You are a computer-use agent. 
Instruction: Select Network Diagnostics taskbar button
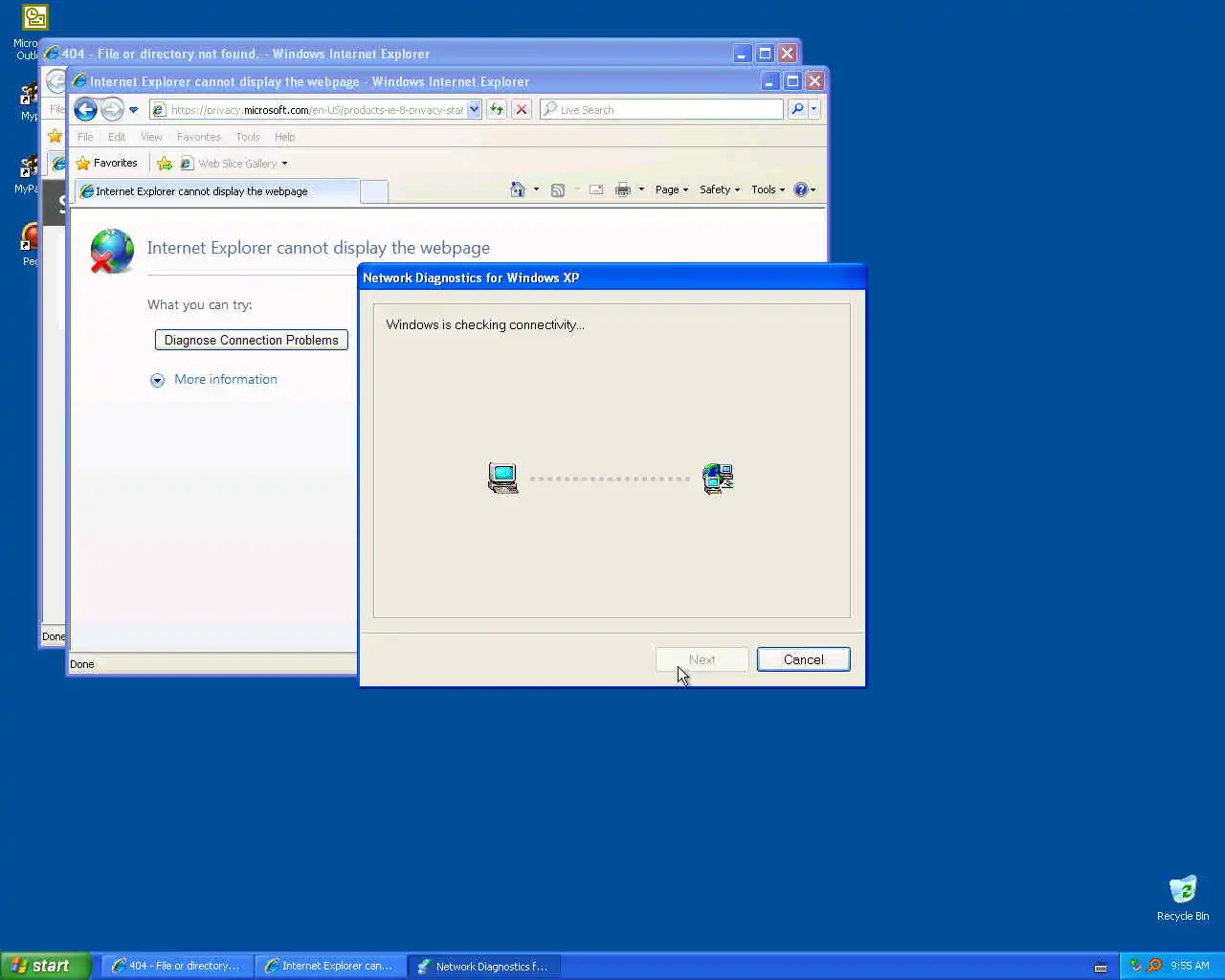[x=484, y=966]
